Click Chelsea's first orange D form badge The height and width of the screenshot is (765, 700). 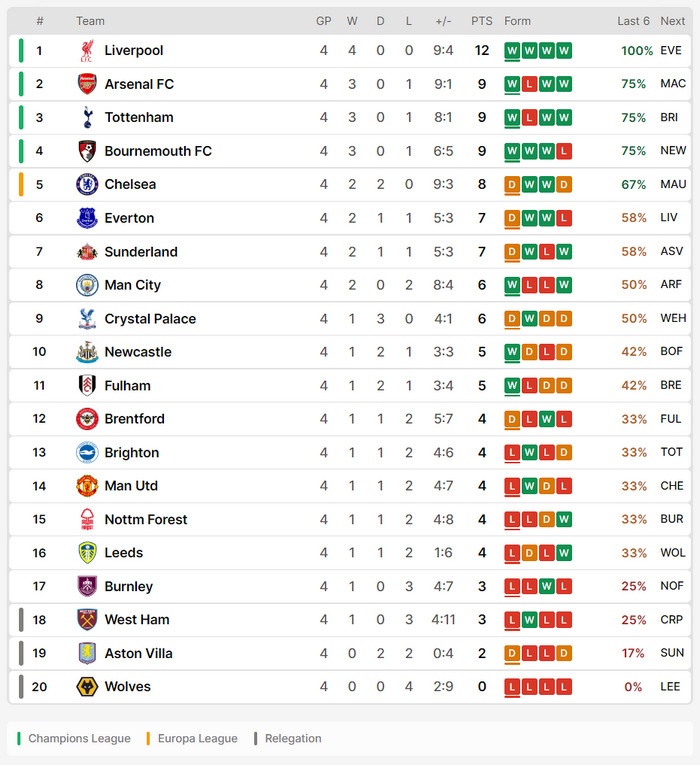(x=512, y=184)
